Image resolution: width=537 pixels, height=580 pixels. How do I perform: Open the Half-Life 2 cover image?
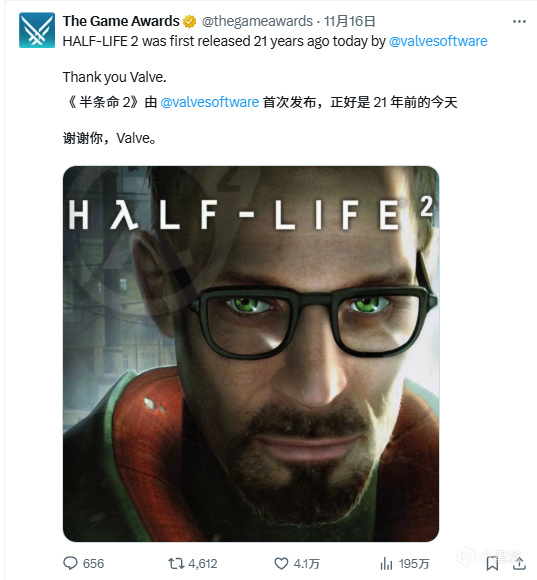251,354
